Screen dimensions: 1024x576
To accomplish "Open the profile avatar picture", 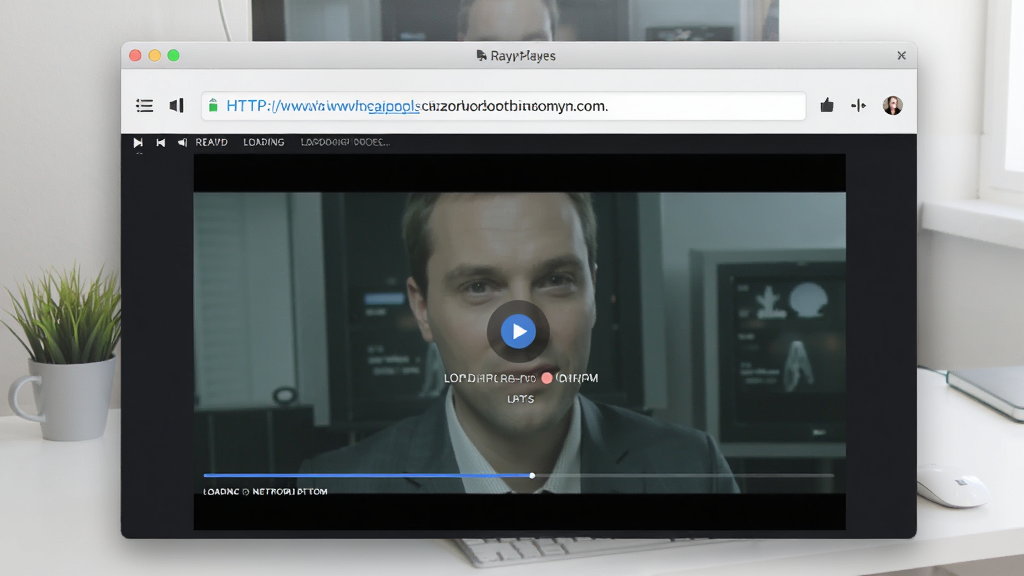I will tap(893, 105).
